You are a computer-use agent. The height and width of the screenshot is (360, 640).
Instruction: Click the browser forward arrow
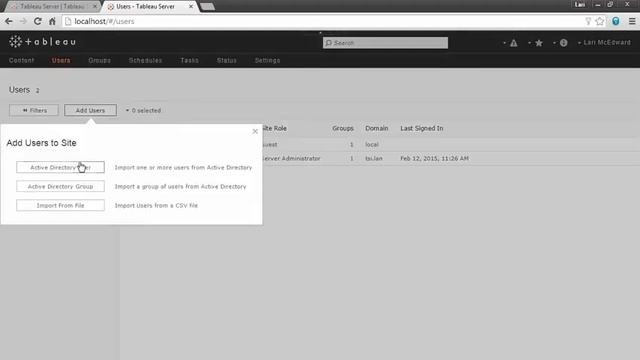[x=23, y=21]
